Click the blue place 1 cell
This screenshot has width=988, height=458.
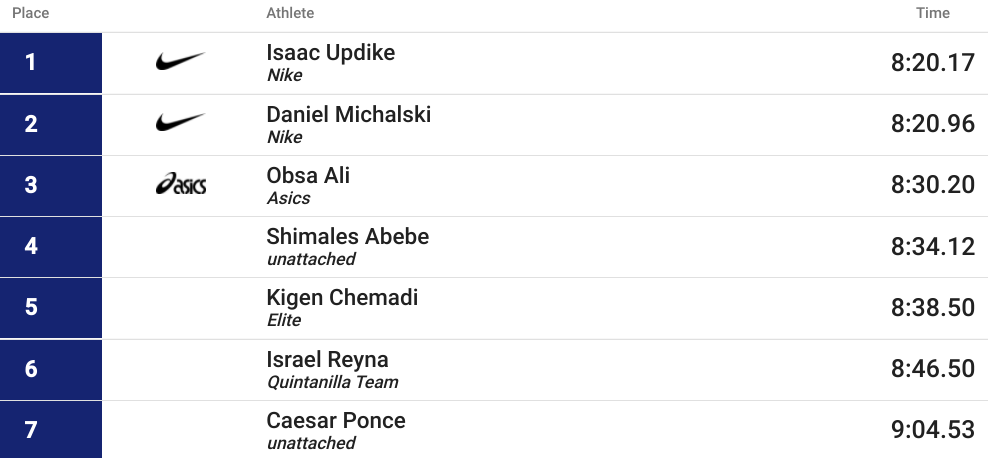click(51, 62)
